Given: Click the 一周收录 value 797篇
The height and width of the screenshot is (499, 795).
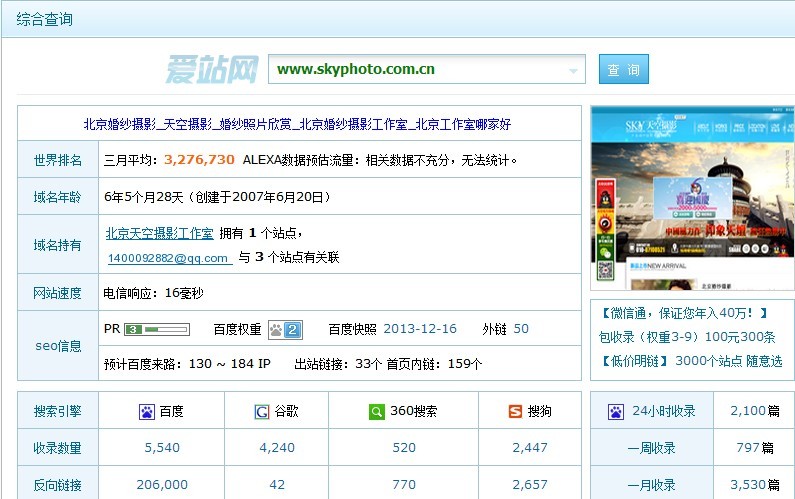Looking at the screenshot, I should click(755, 448).
